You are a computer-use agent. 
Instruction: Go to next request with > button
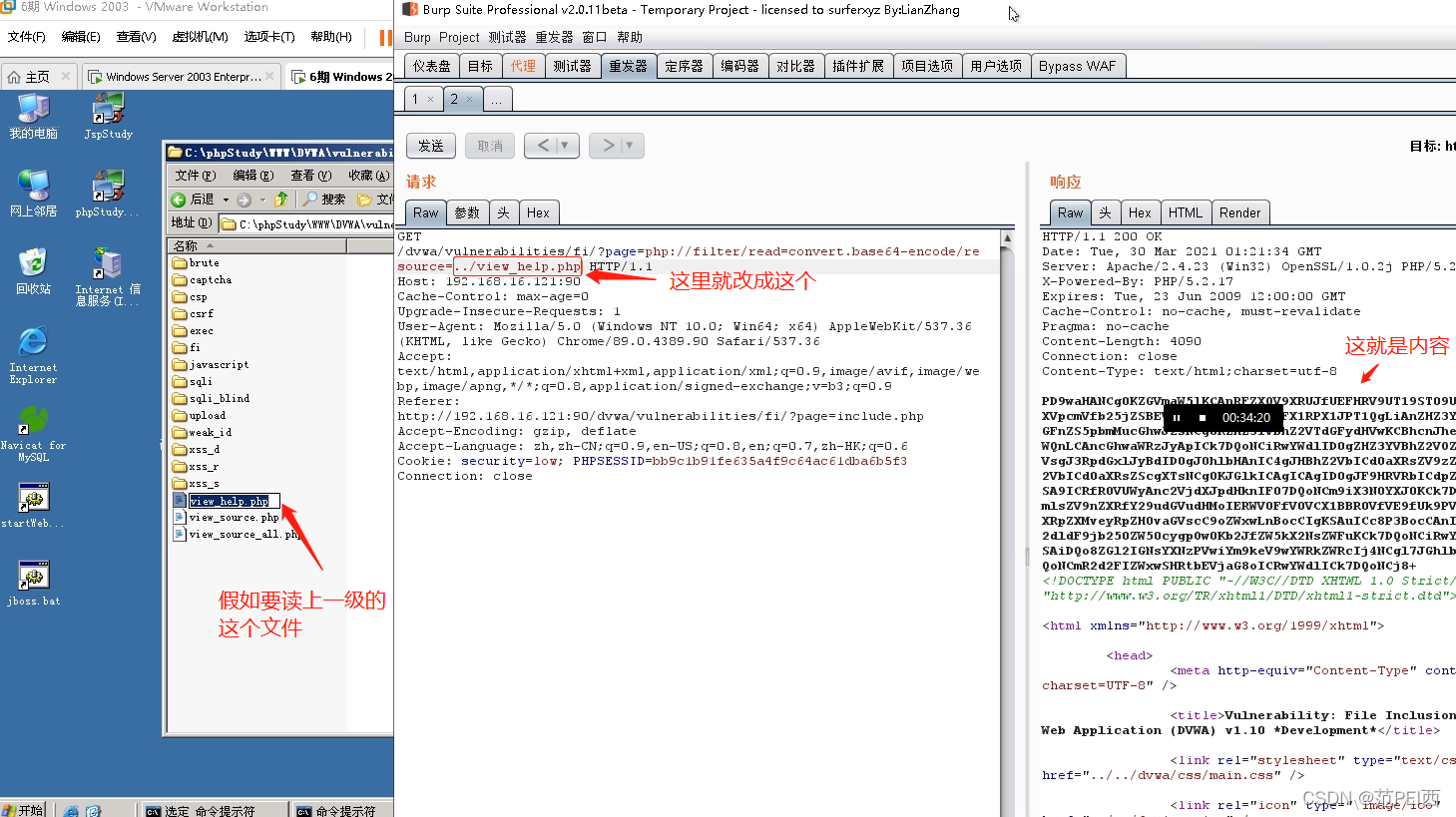pos(608,146)
